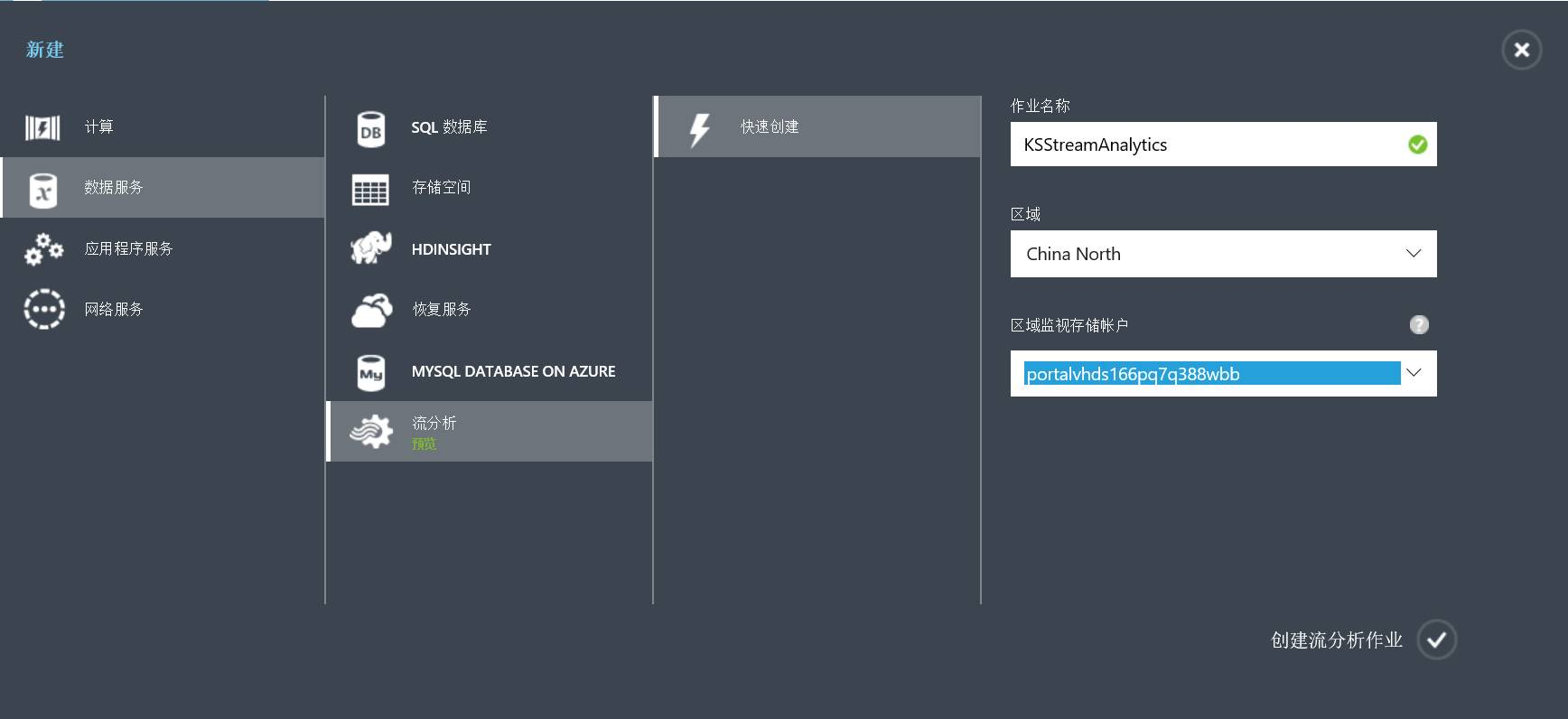Click the green 预览 tag under 流分析

[x=424, y=444]
